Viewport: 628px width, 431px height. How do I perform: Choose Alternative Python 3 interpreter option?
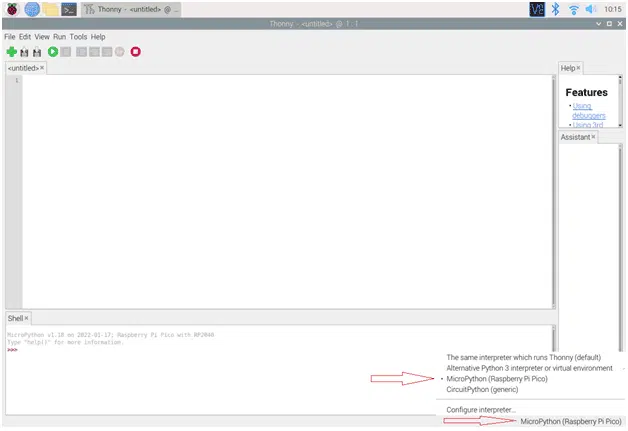(x=529, y=368)
